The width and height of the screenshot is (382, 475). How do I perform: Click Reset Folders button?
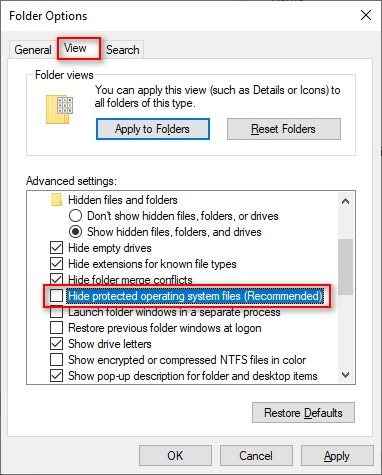coord(284,129)
